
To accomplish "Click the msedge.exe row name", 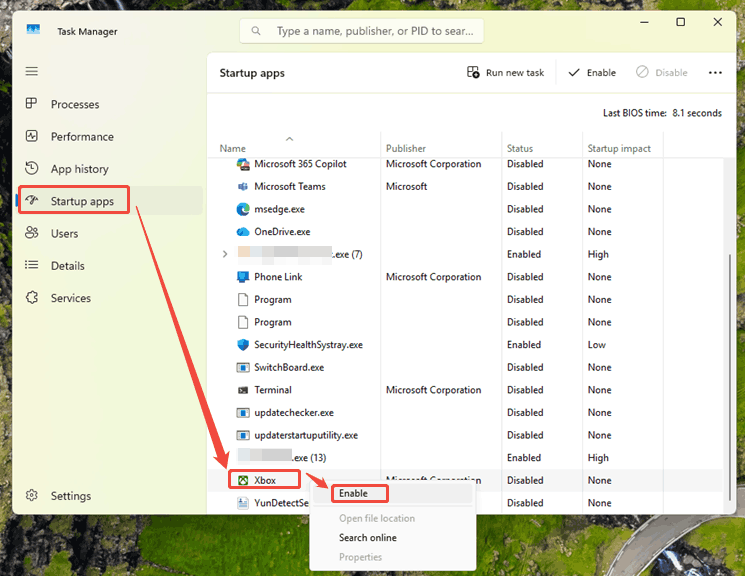I will coord(279,209).
